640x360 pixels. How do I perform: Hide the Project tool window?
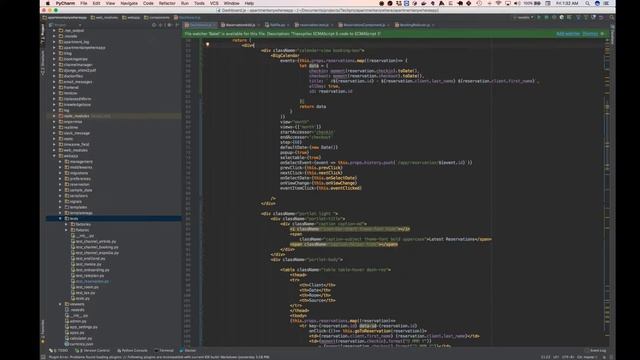pyautogui.click(x=177, y=25)
